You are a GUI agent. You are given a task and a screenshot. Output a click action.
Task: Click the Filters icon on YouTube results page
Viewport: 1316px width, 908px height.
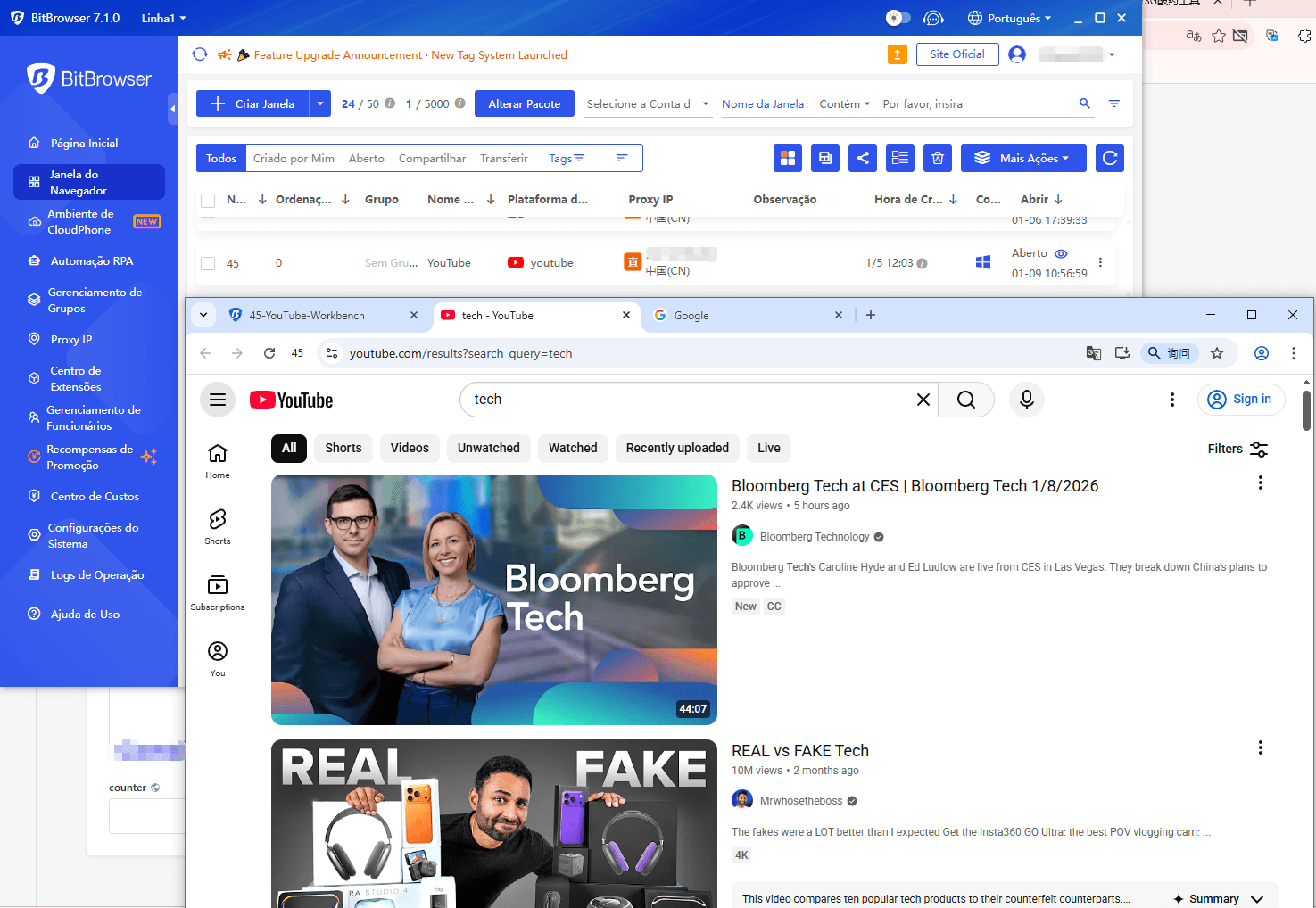(x=1259, y=449)
